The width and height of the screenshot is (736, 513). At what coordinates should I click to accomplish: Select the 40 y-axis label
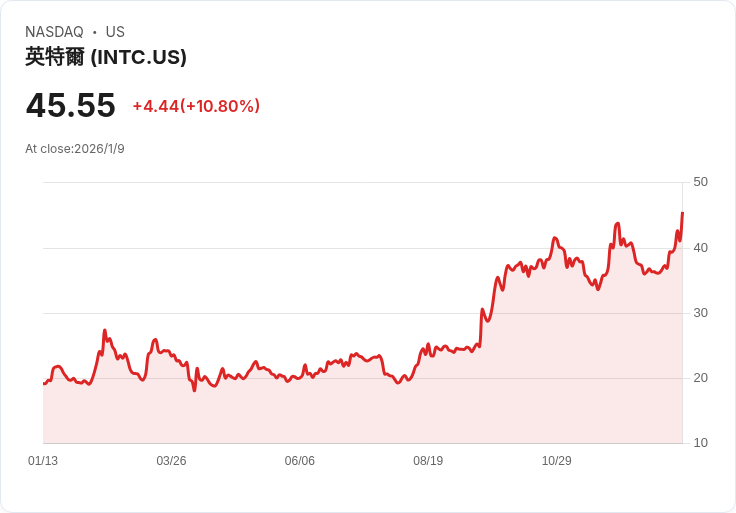click(x=700, y=247)
